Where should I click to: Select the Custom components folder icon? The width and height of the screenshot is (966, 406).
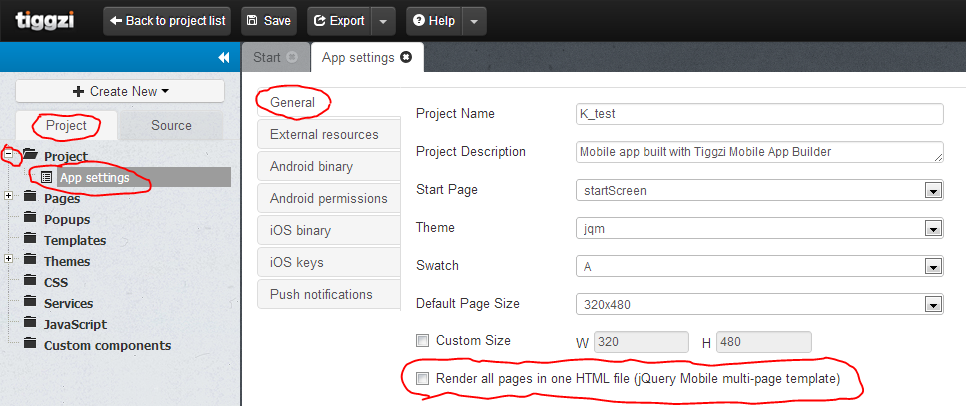[x=30, y=345]
